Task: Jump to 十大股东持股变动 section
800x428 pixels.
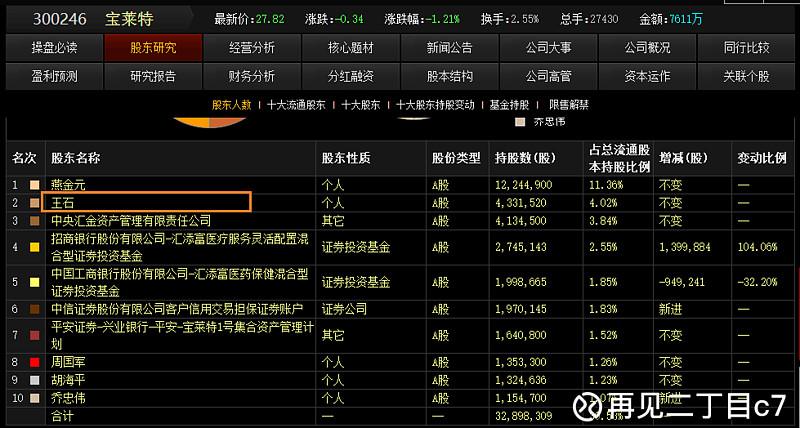Action: click(435, 105)
